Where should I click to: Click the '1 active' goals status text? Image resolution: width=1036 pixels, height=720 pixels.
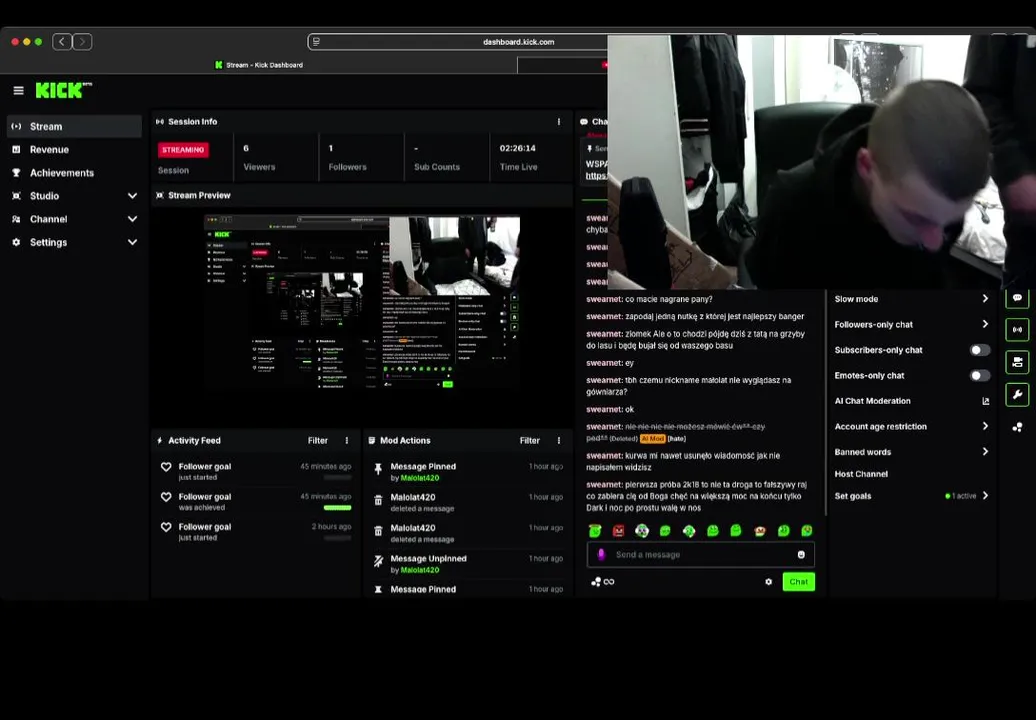click(x=961, y=496)
